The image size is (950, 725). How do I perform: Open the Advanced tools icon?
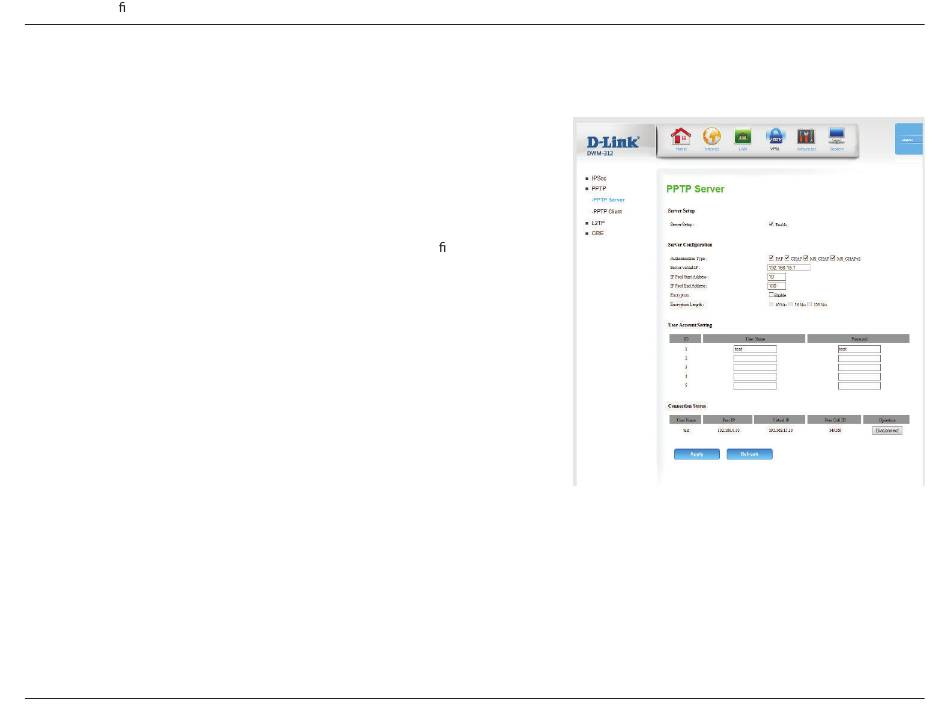806,138
